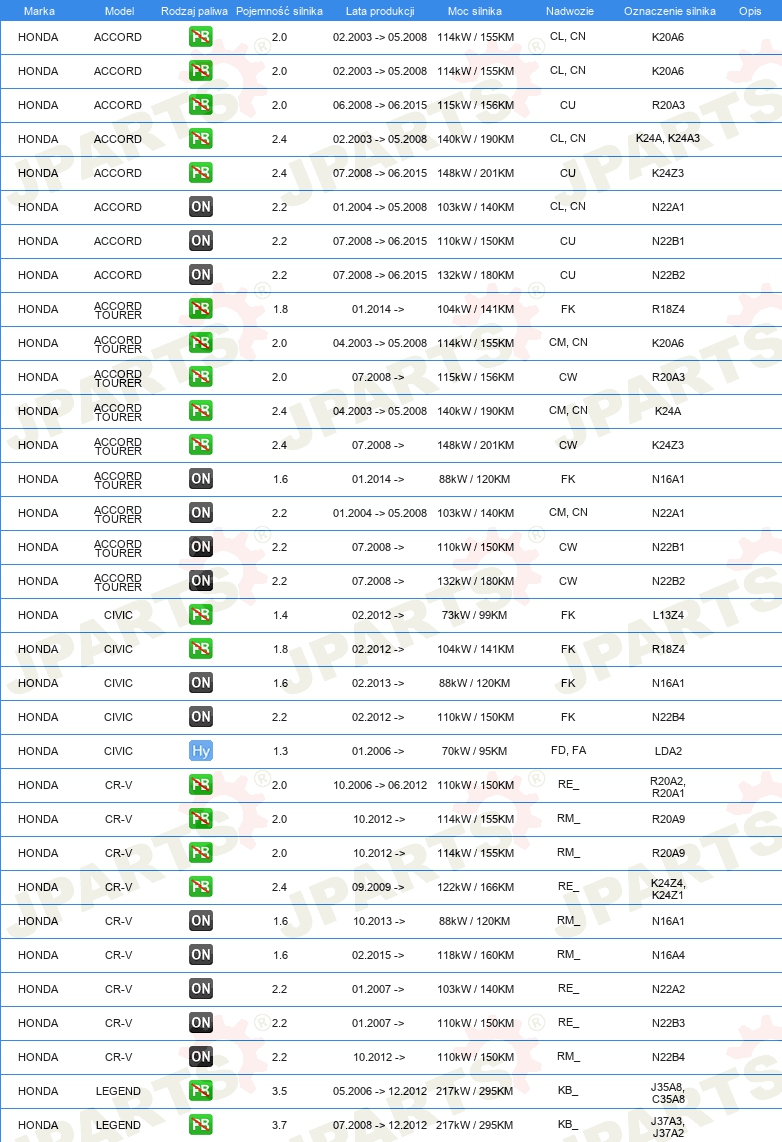Screen dimensions: 782x1142
Task: Click diesel ON icon in CIVIC N16A1 row
Action: click(x=201, y=682)
